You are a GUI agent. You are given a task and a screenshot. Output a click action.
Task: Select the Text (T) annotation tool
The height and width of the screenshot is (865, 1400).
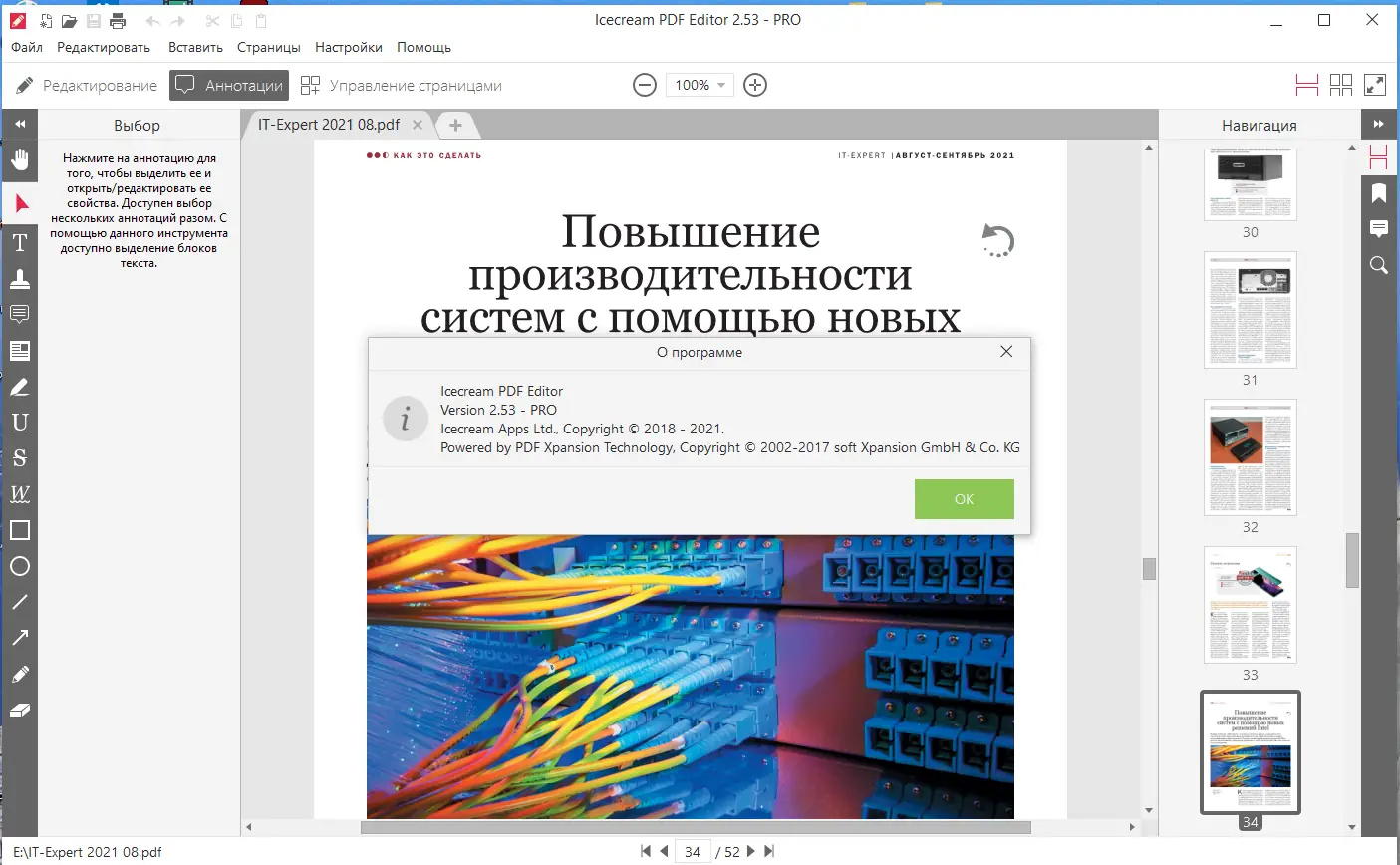pos(20,243)
